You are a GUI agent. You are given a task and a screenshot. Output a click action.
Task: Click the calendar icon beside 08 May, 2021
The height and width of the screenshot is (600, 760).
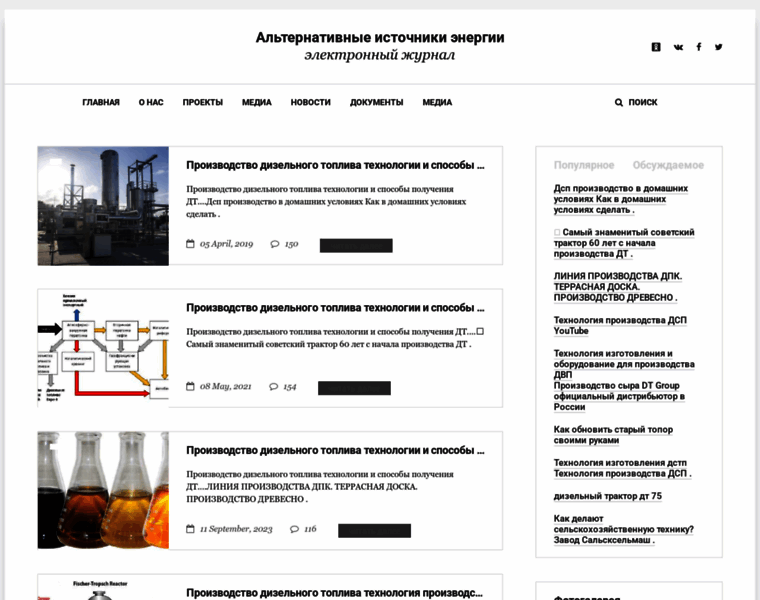point(190,387)
